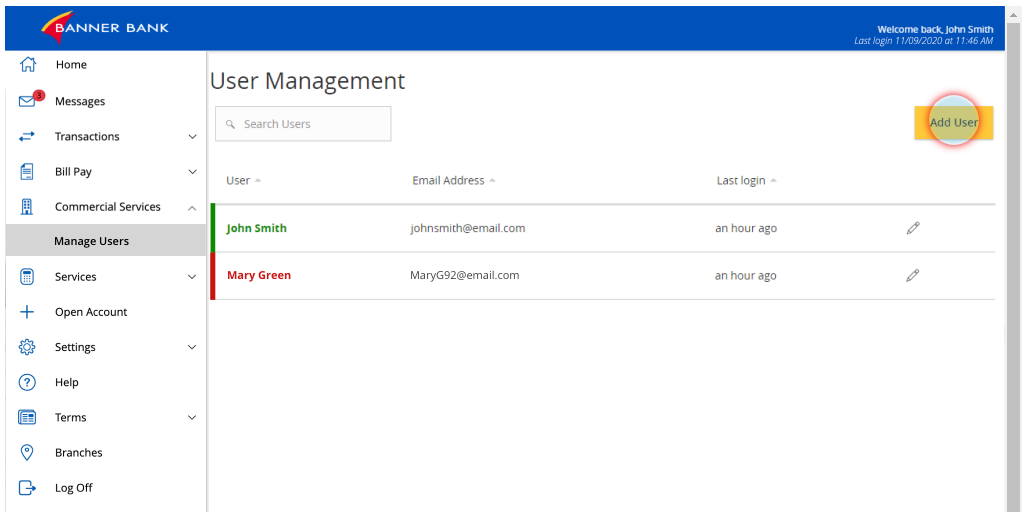Image resolution: width=1028 pixels, height=512 pixels.
Task: Click the Help question mark icon
Action: [x=27, y=382]
